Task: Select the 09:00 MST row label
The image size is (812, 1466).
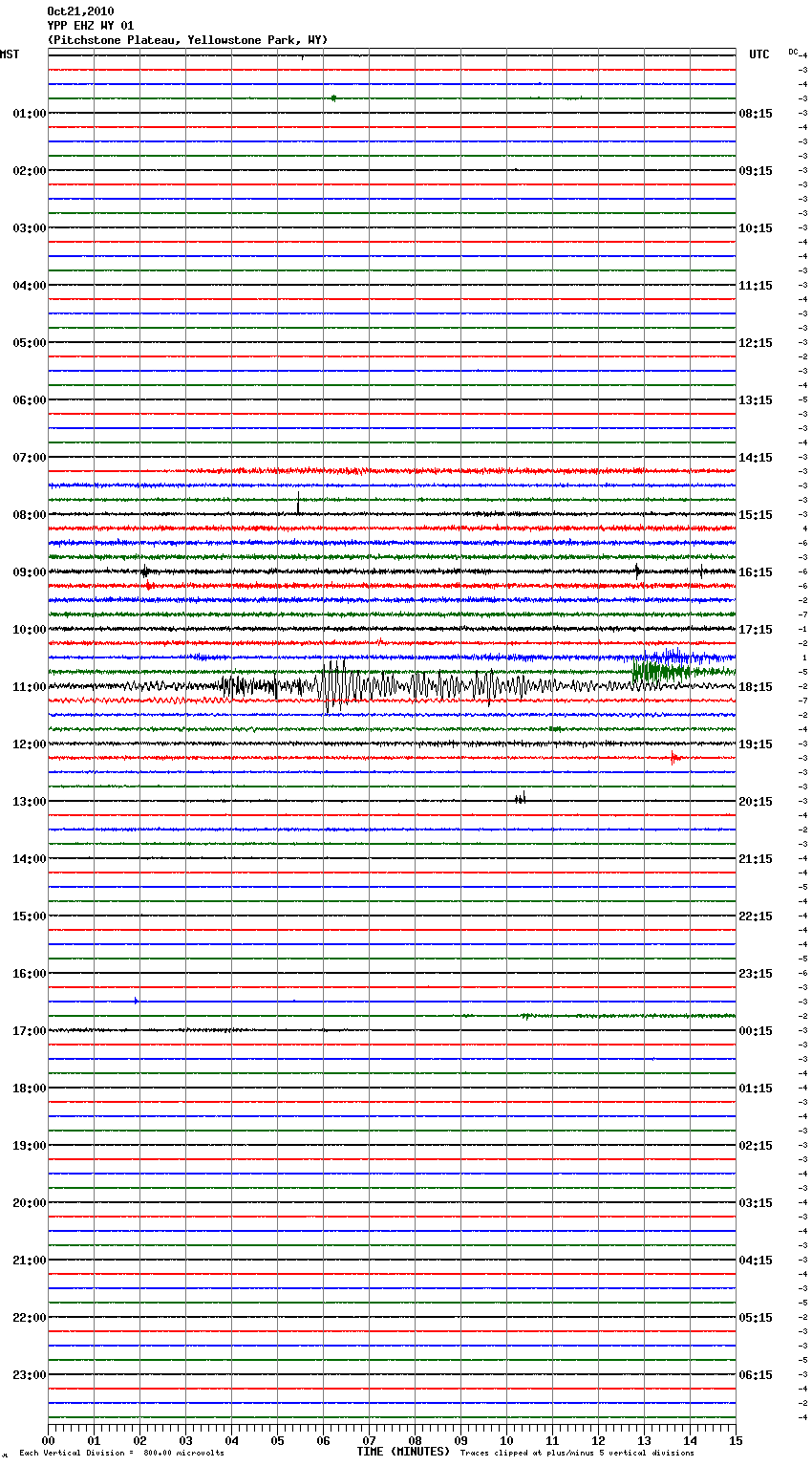Action: coord(30,572)
